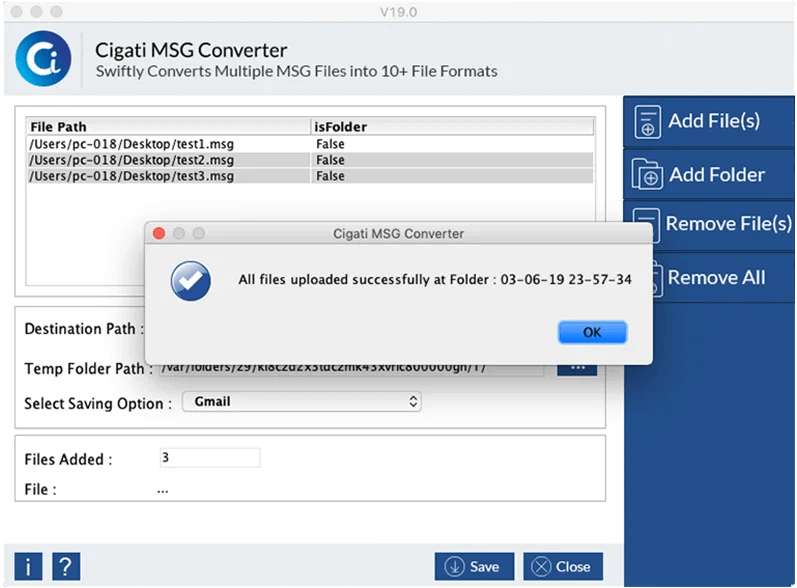Click the Add Folder button
Screen dimensions: 797x588
pyautogui.click(x=709, y=174)
